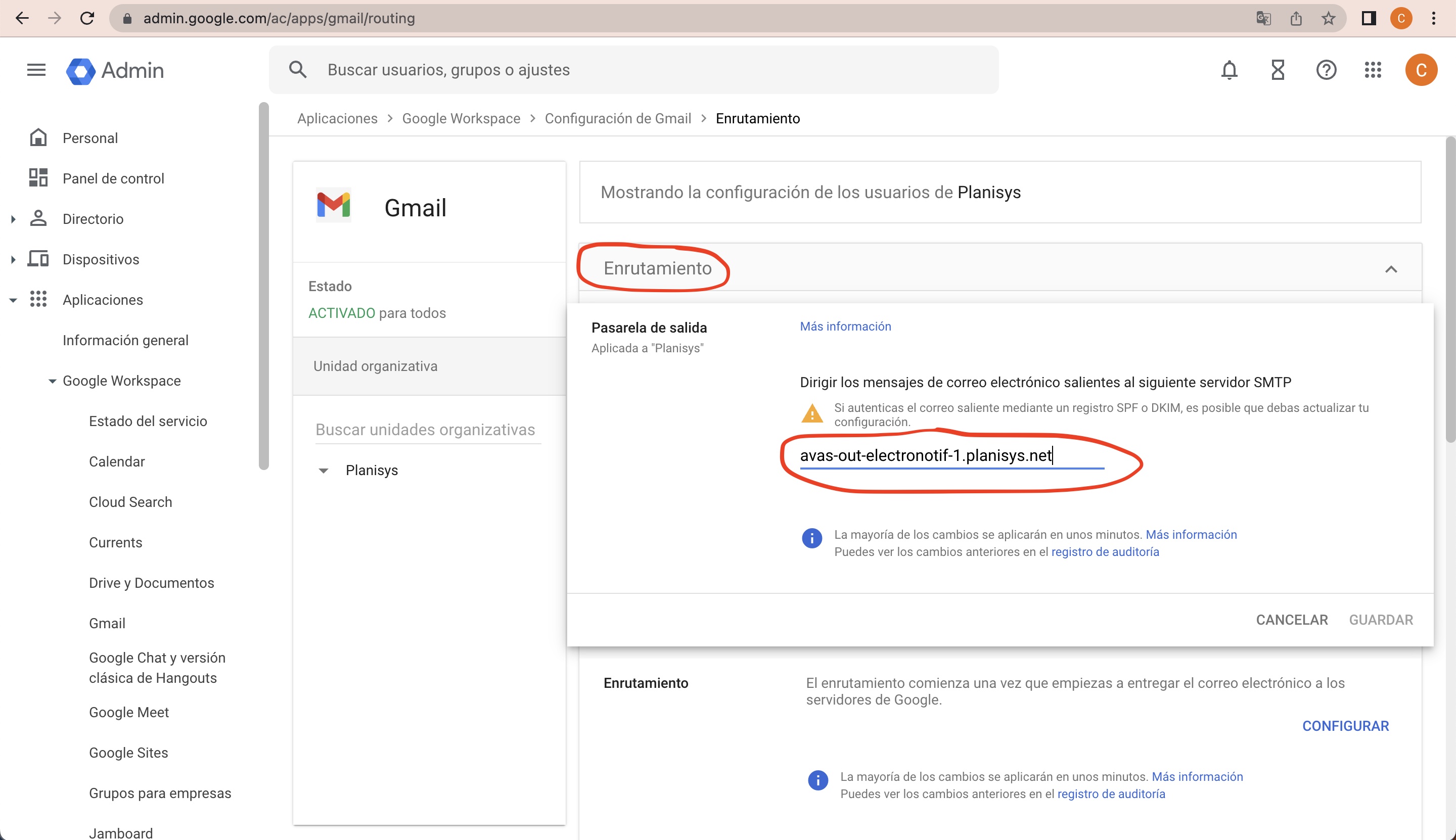Click the search magnifier icon
Screen dimensions: 1456x840
pos(298,69)
